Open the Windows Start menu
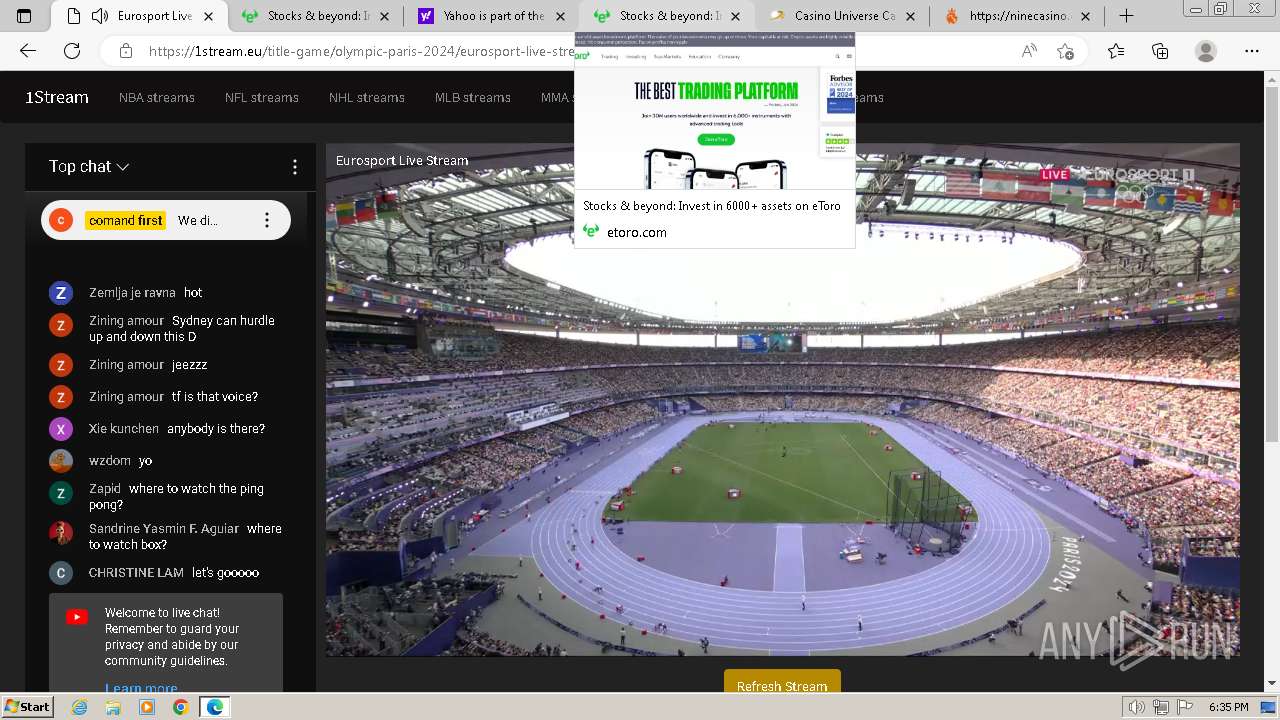Image resolution: width=1280 pixels, height=720 pixels. [x=27, y=707]
